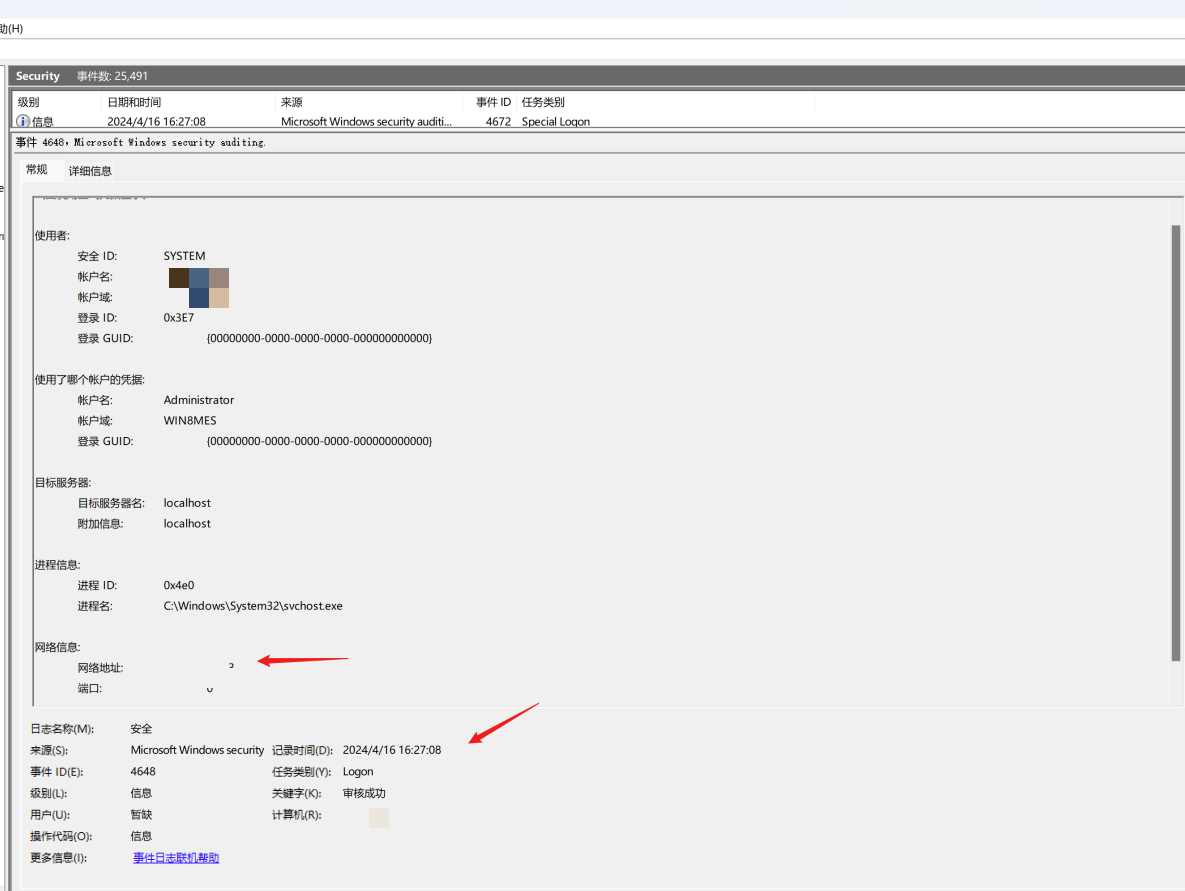Click the information icon in the event row
The image size is (1185, 891).
(x=23, y=122)
